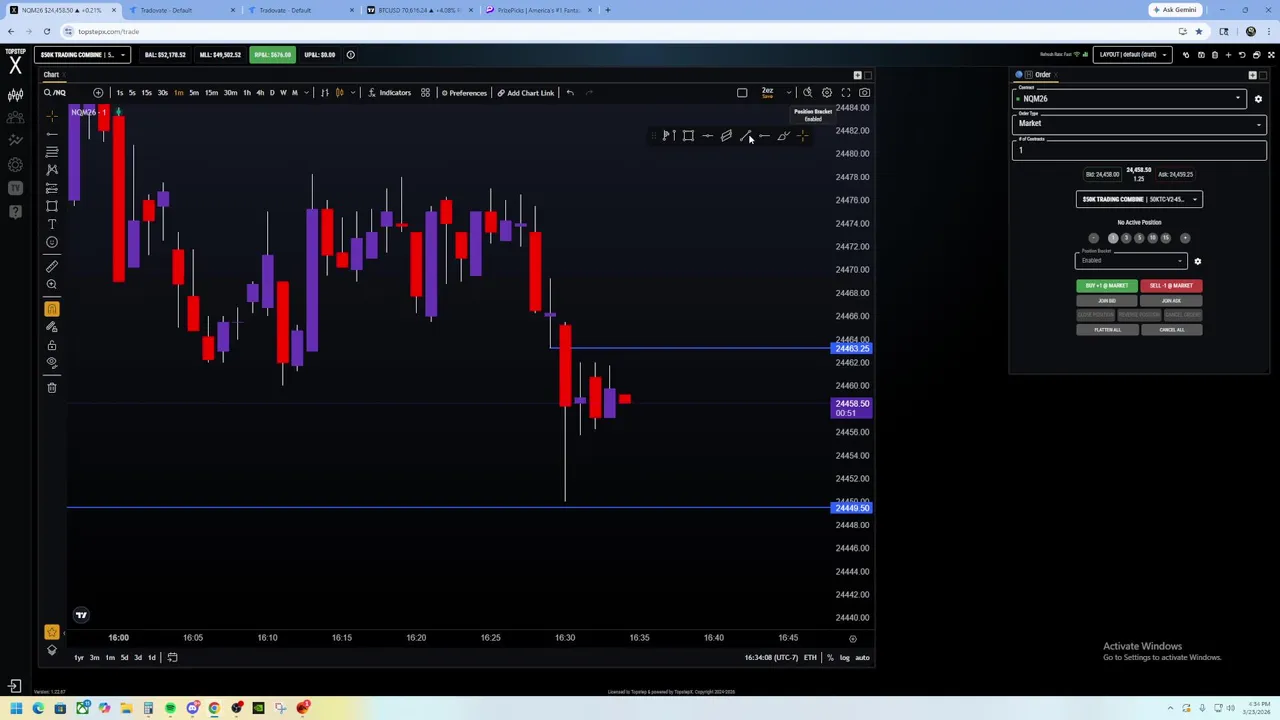
Task: Open the contract settings gear in the Order panel
Action: click(x=1258, y=99)
